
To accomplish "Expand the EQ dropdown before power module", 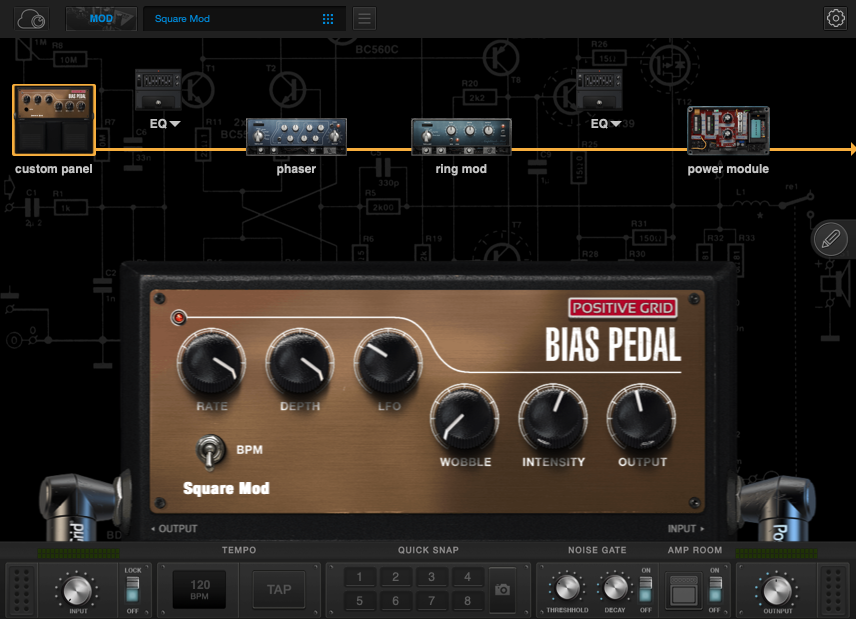I will (x=605, y=124).
